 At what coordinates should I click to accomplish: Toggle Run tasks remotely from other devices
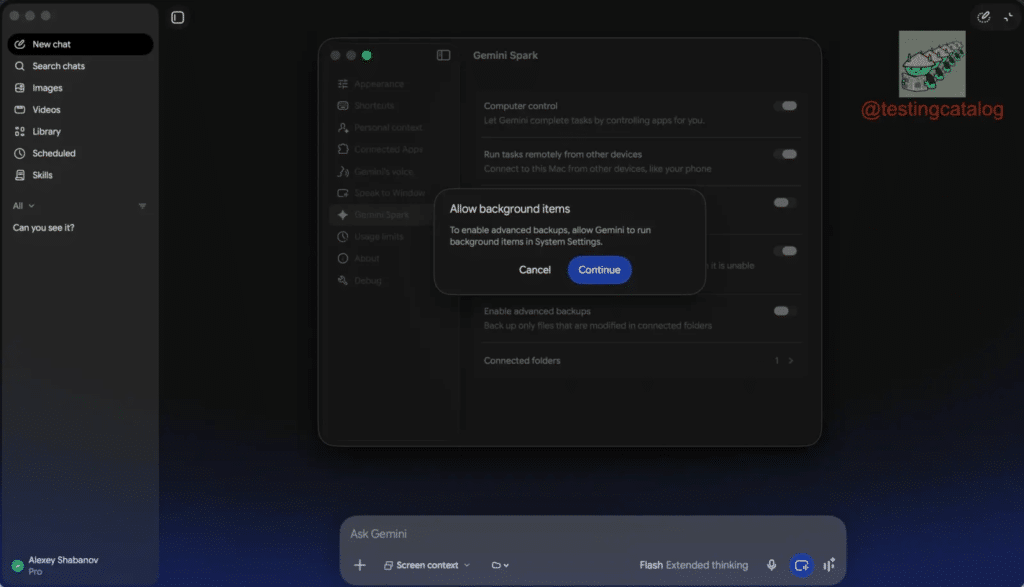(x=785, y=154)
